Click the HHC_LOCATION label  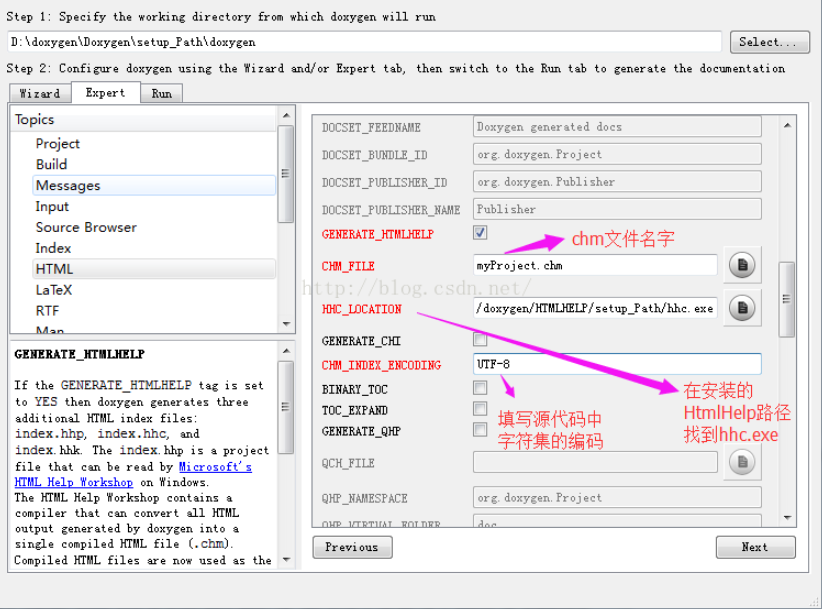[362, 309]
